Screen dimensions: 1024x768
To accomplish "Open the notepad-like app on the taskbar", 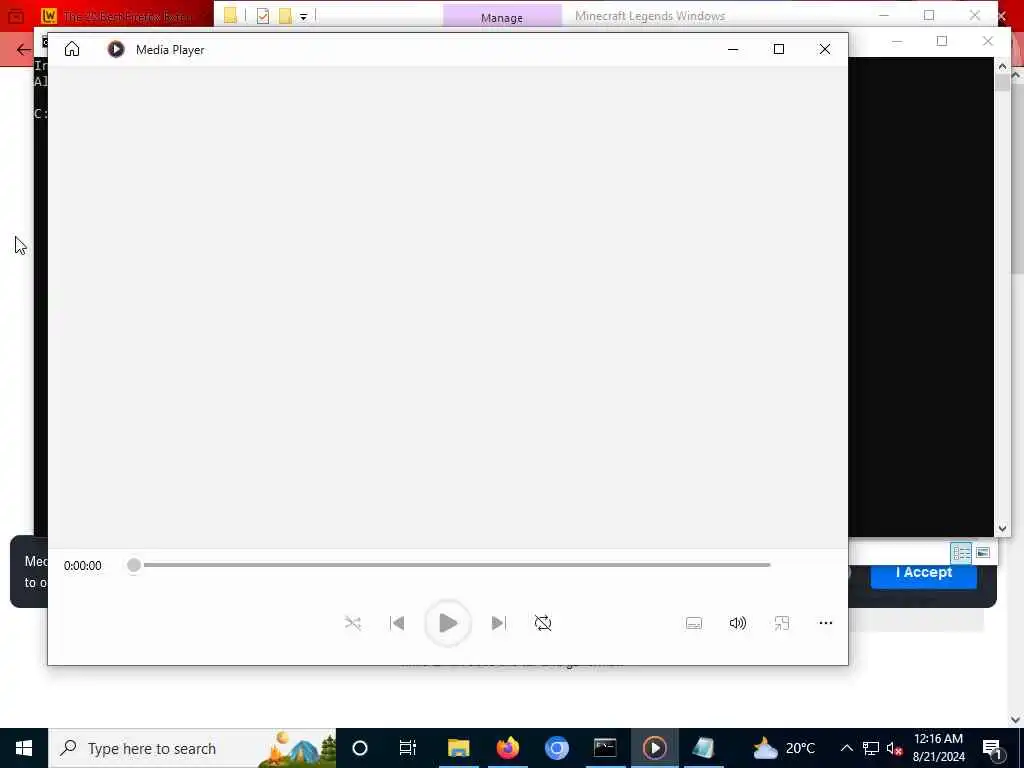I will pos(703,748).
